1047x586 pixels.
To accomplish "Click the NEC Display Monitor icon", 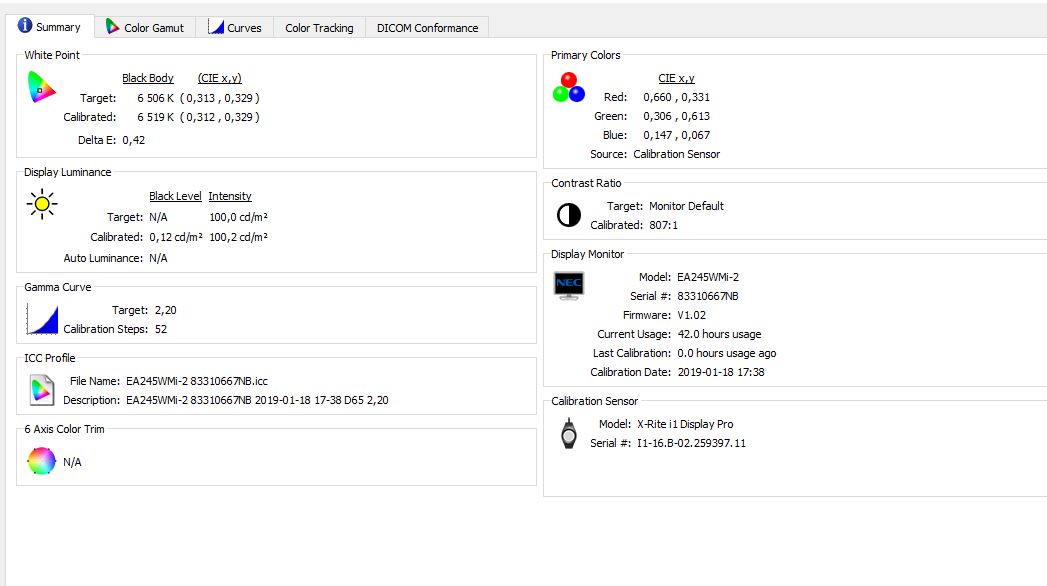I will [x=568, y=285].
